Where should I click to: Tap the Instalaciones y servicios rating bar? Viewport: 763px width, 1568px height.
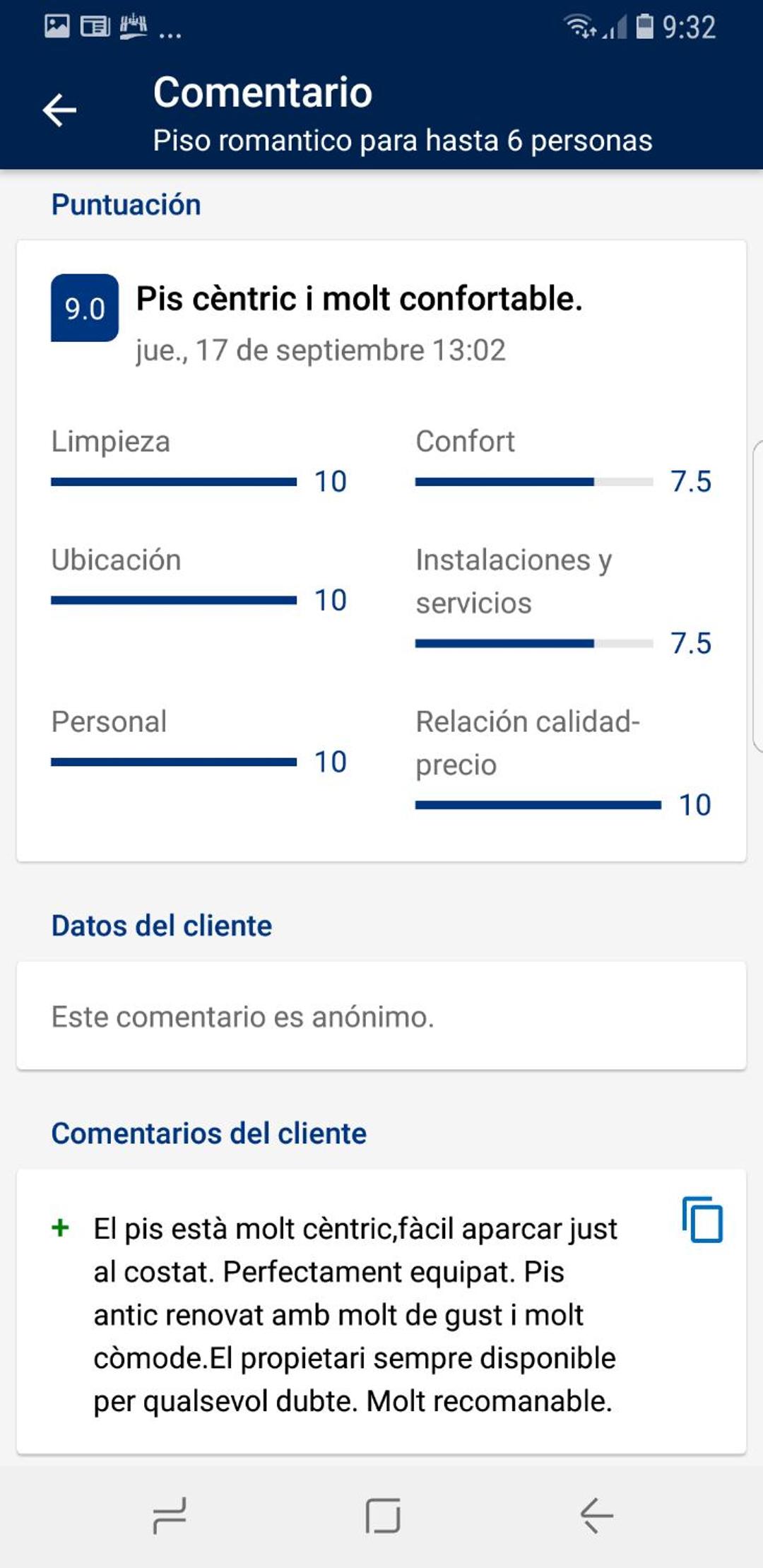[534, 643]
